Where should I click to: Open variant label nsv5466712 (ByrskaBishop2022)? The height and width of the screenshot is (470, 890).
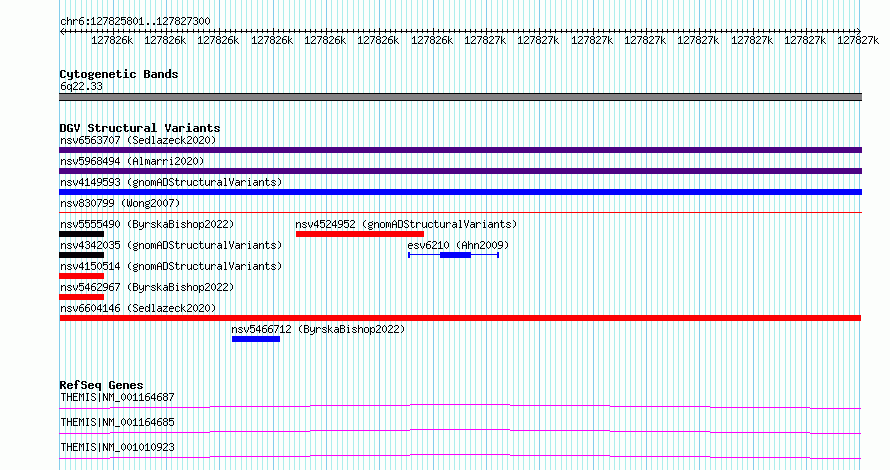(x=318, y=329)
